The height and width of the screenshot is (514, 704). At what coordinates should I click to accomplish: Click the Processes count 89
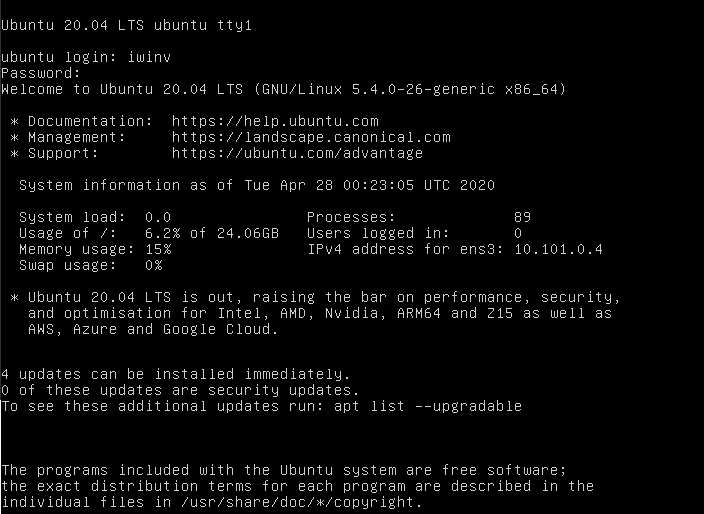click(x=523, y=217)
